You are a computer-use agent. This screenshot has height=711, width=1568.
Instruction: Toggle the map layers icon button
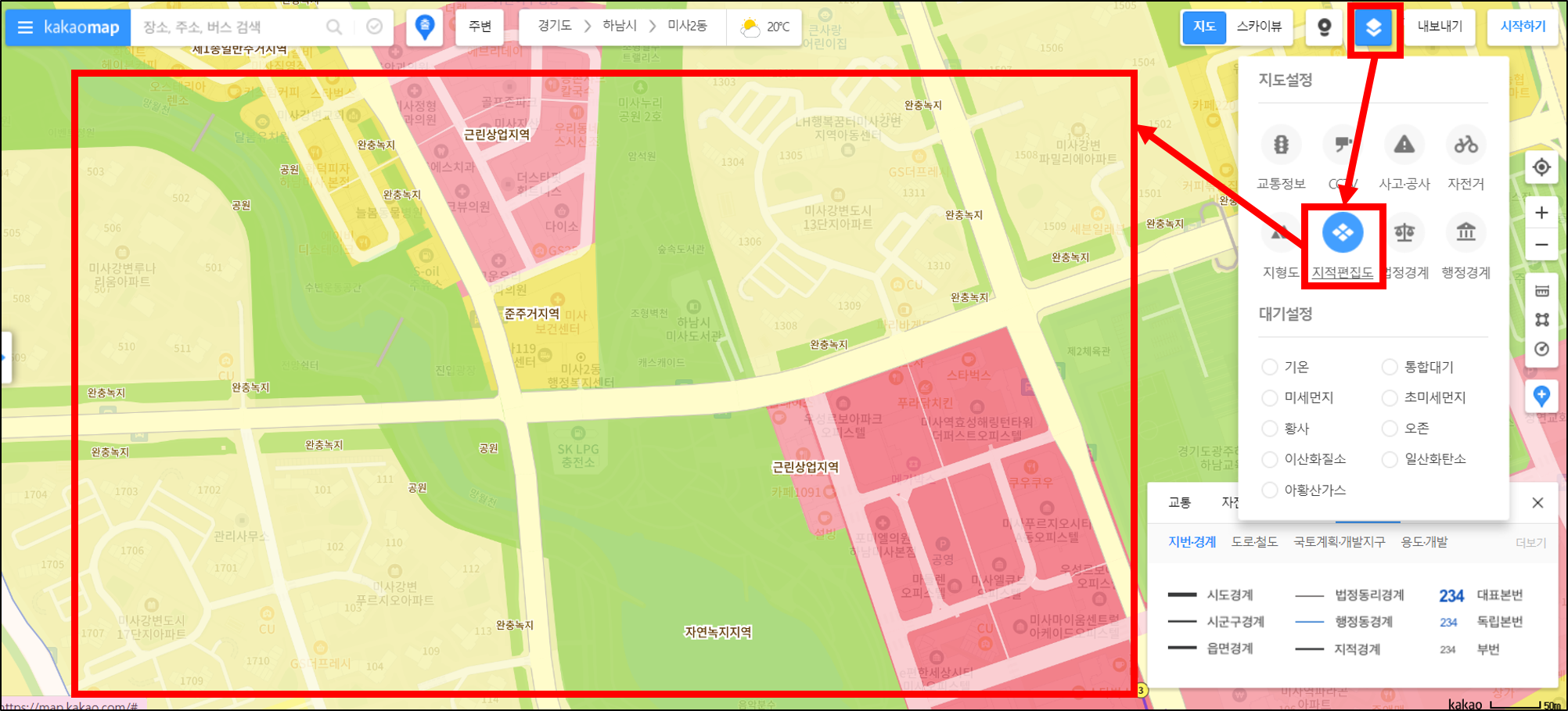[x=1373, y=28]
